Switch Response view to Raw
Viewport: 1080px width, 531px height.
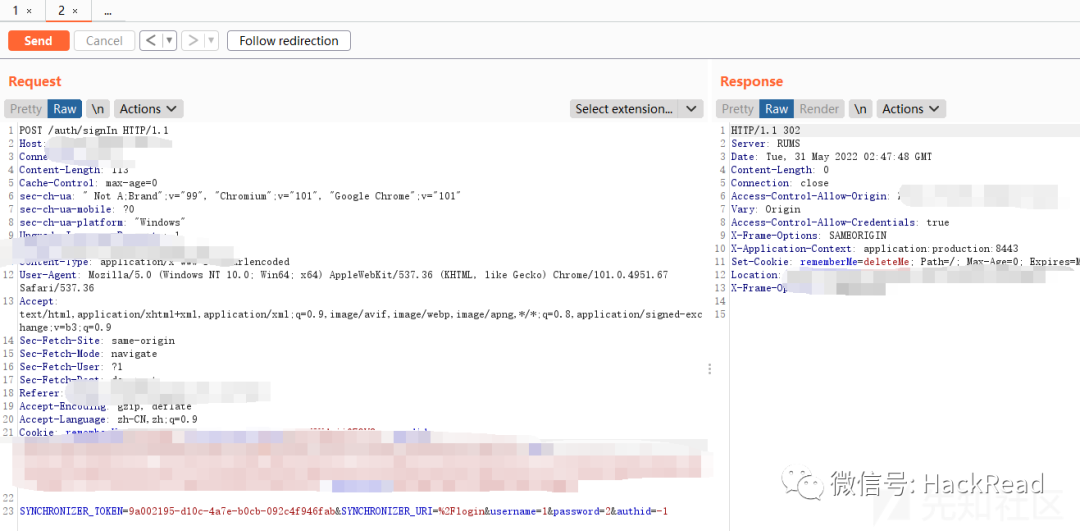coord(776,109)
